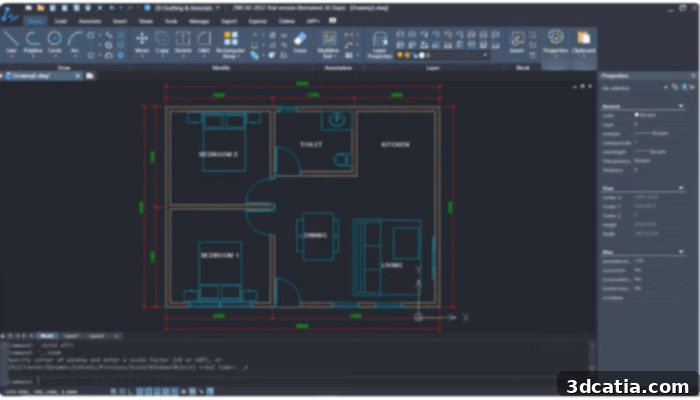The image size is (700, 400).
Task: Select the Erase tool
Action: pyautogui.click(x=300, y=42)
